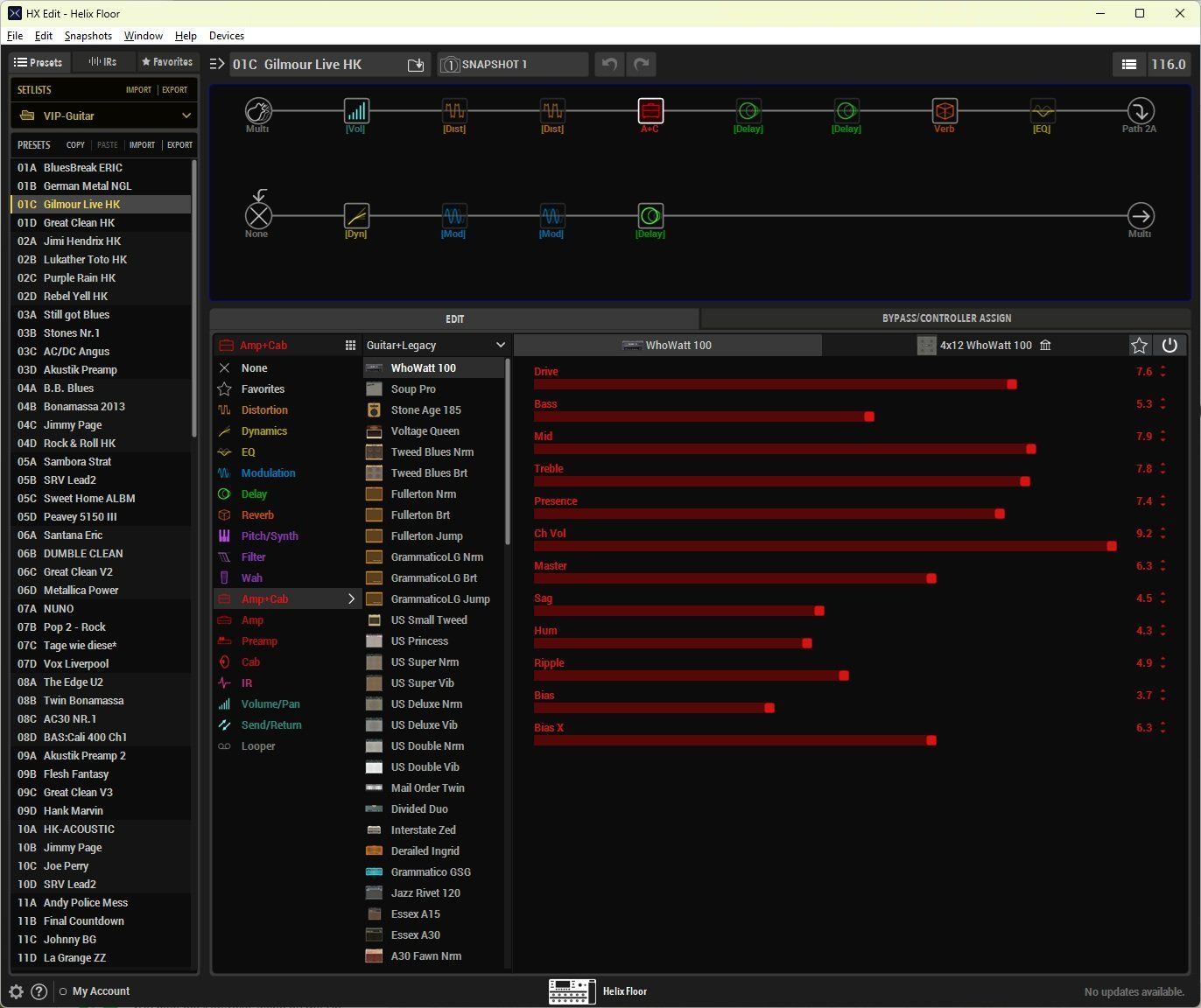Choose the Reverb category

tap(257, 515)
